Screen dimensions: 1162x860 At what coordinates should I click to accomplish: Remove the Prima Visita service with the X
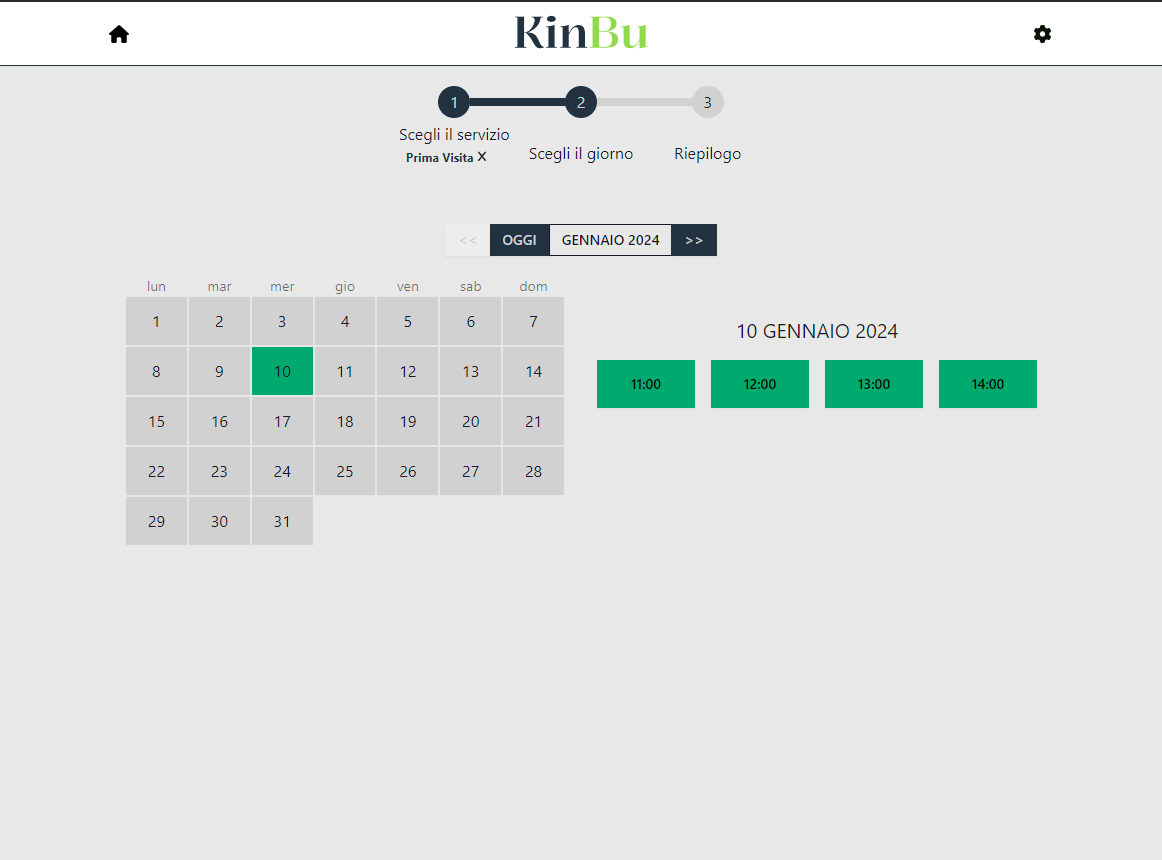coord(482,157)
